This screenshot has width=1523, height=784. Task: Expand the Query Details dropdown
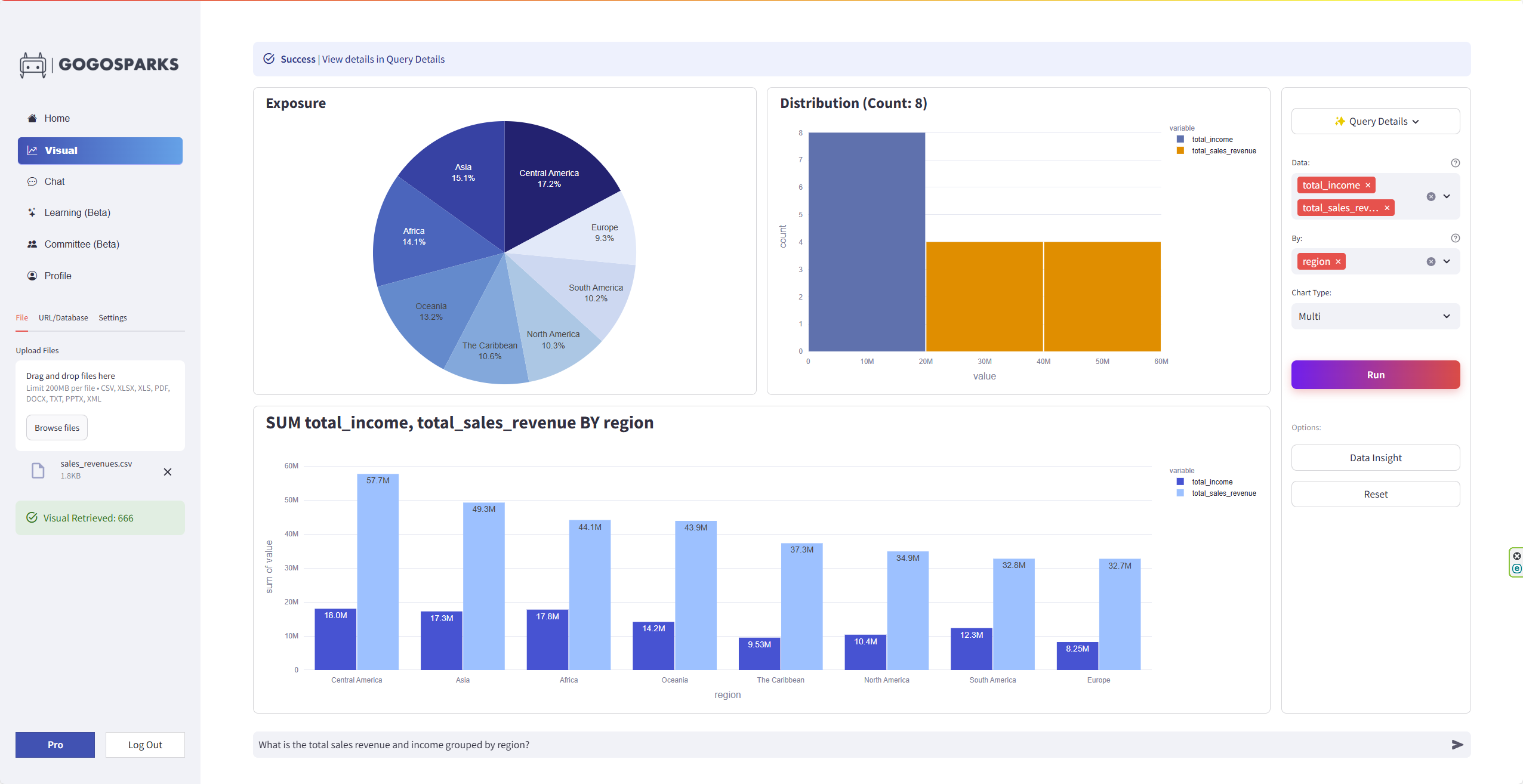[x=1376, y=121]
